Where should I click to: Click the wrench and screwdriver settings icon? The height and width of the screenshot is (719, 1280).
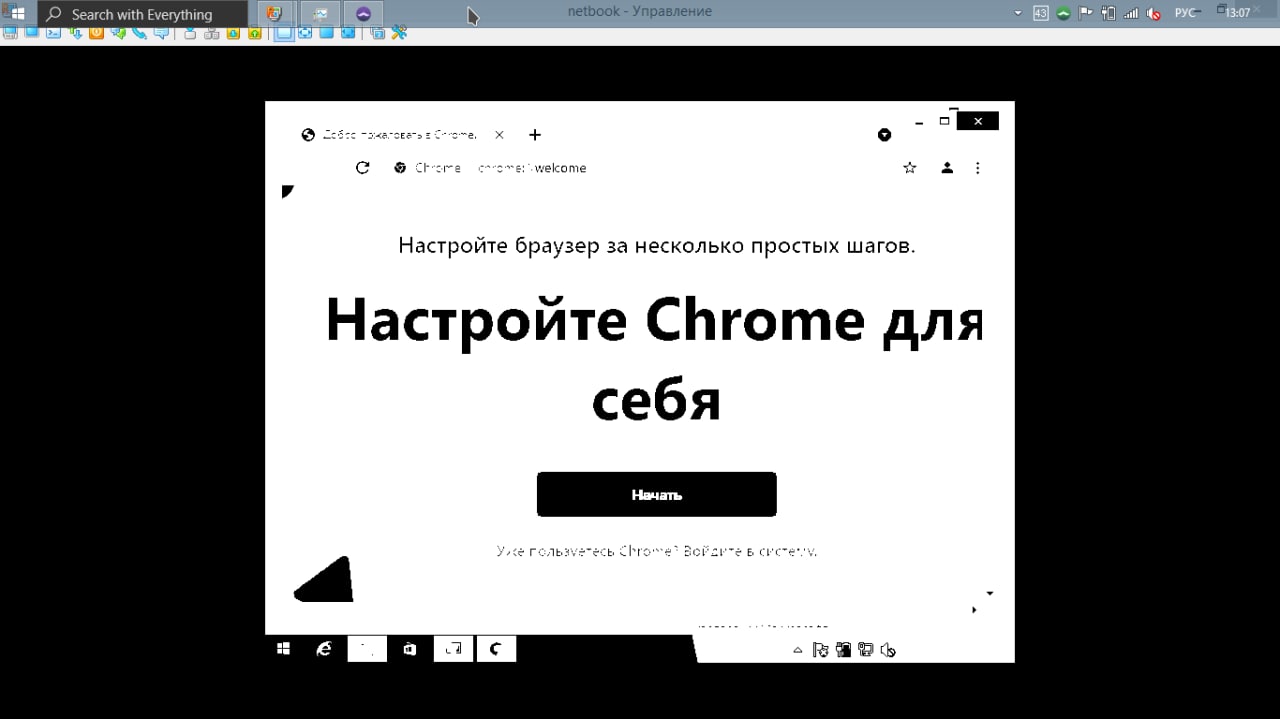click(398, 33)
